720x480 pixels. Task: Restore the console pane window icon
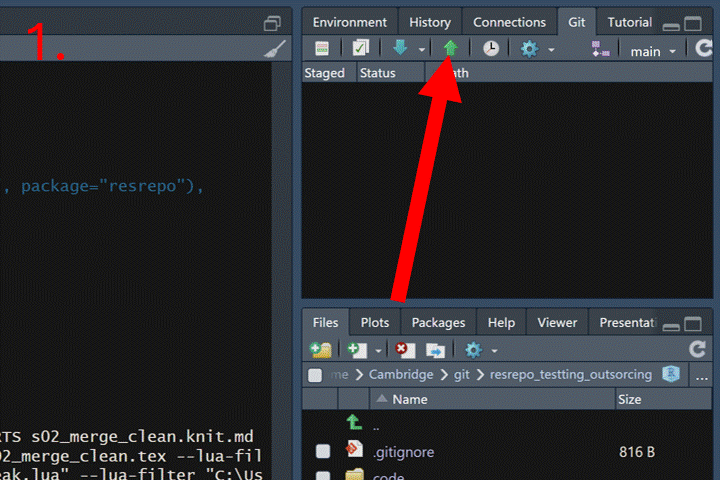(272, 23)
